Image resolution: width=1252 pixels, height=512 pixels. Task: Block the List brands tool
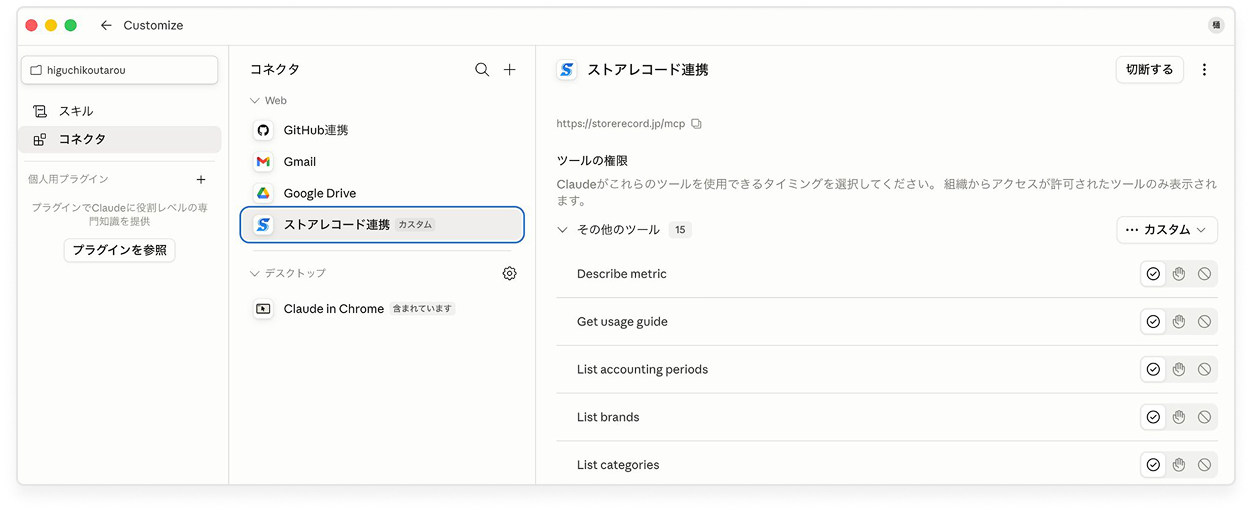pos(1204,417)
